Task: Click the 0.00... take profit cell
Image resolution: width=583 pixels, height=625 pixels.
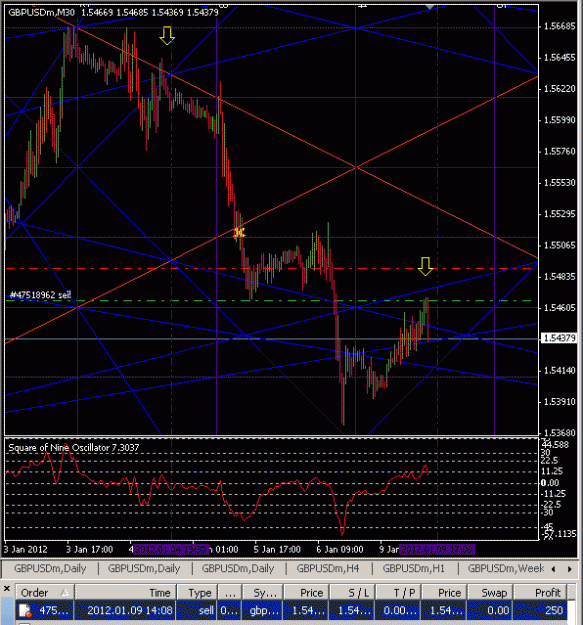Action: click(400, 610)
